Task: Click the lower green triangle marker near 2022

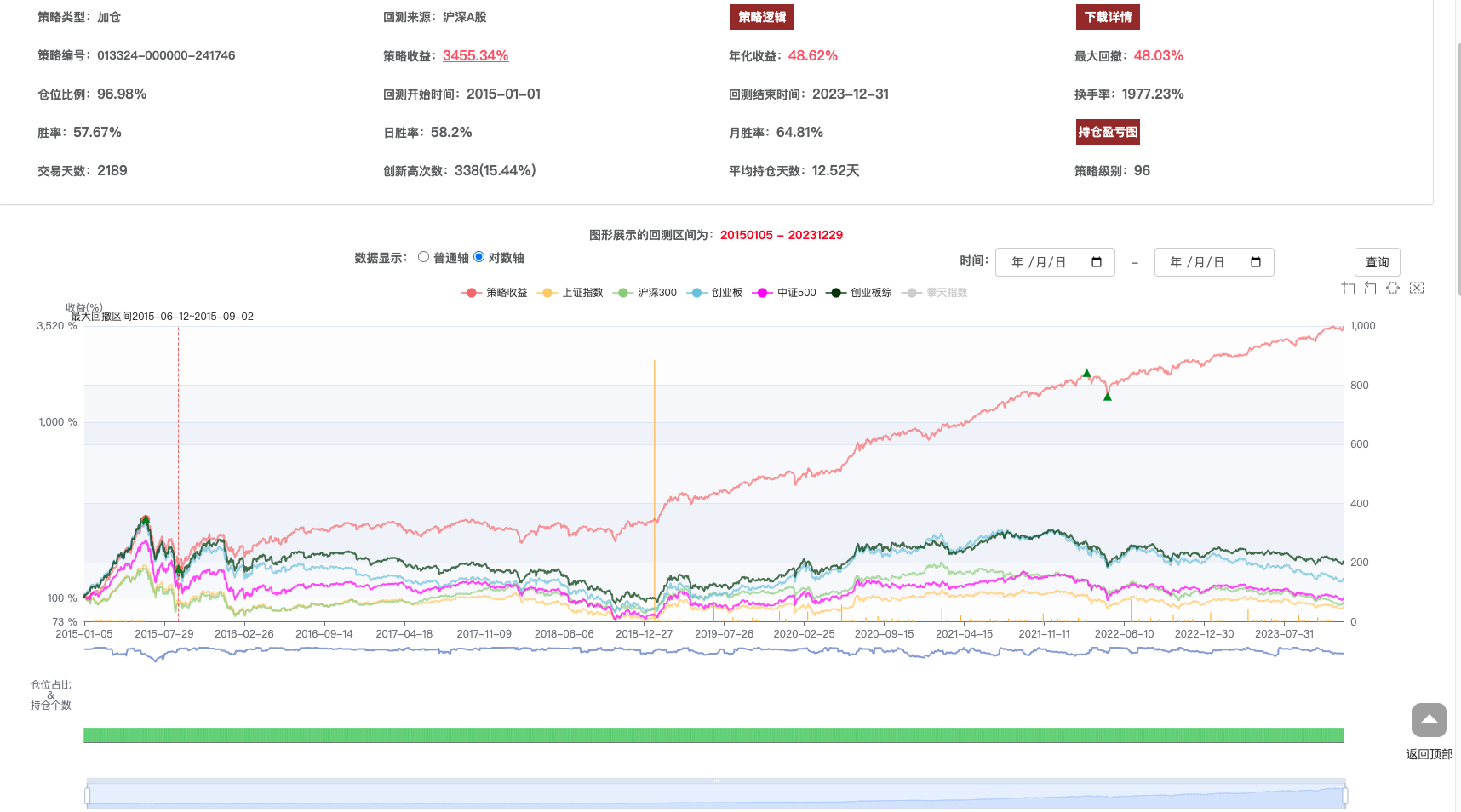Action: tap(1108, 397)
